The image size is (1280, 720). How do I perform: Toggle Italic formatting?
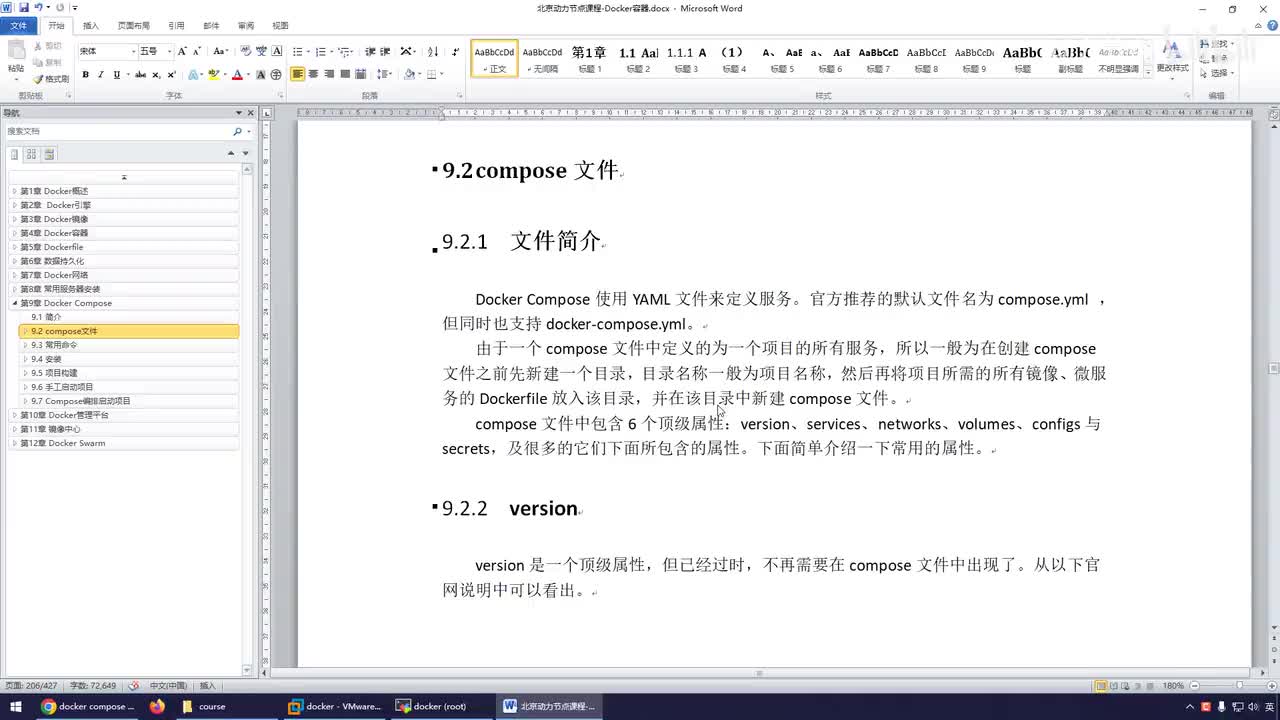(101, 75)
